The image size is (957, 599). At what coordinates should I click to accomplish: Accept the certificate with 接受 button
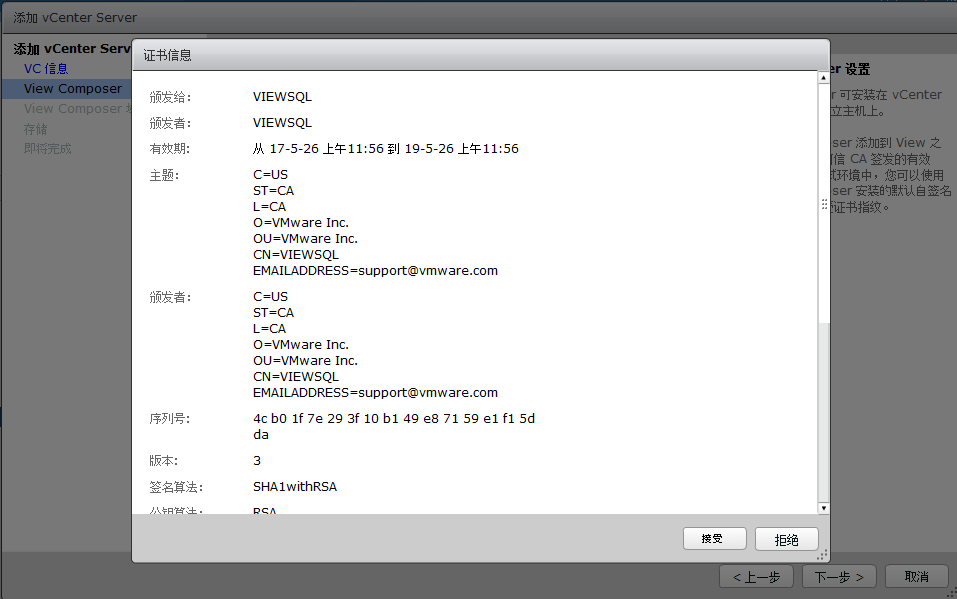point(714,539)
